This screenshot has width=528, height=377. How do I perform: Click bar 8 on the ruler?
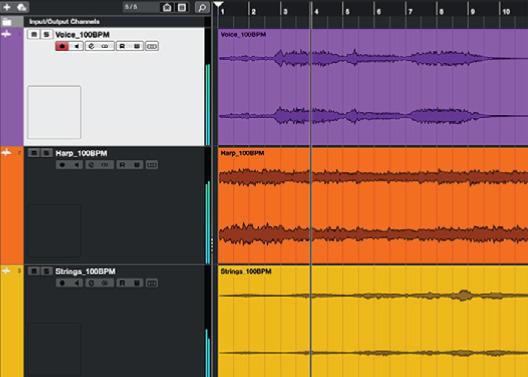pos(441,12)
